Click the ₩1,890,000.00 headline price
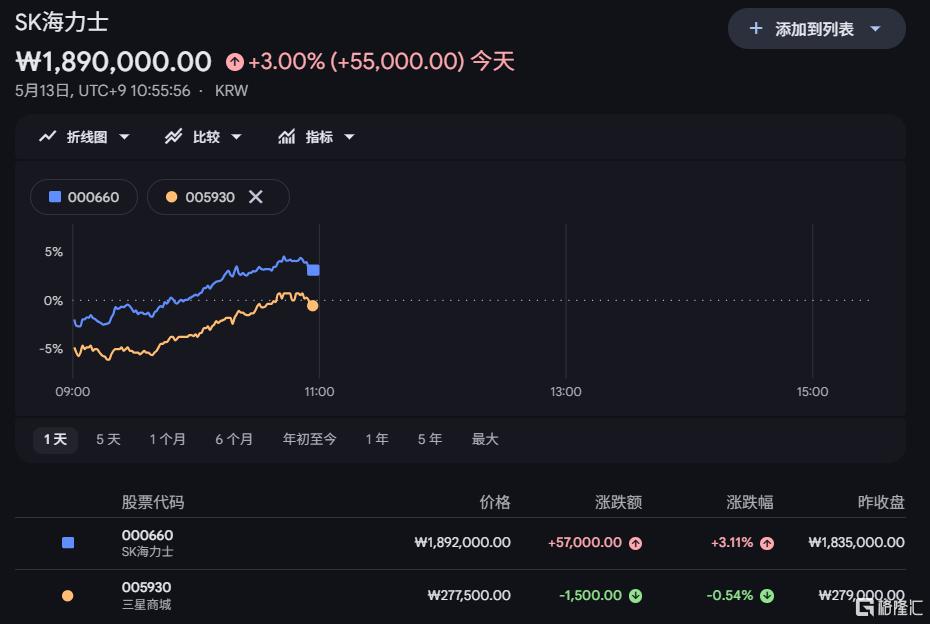930x624 pixels. click(x=113, y=62)
